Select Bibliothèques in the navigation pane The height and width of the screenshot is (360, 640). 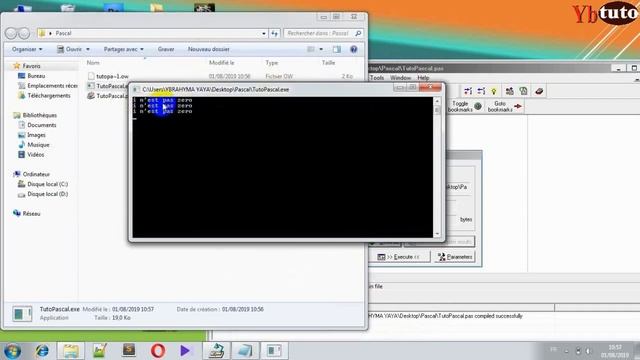point(35,115)
